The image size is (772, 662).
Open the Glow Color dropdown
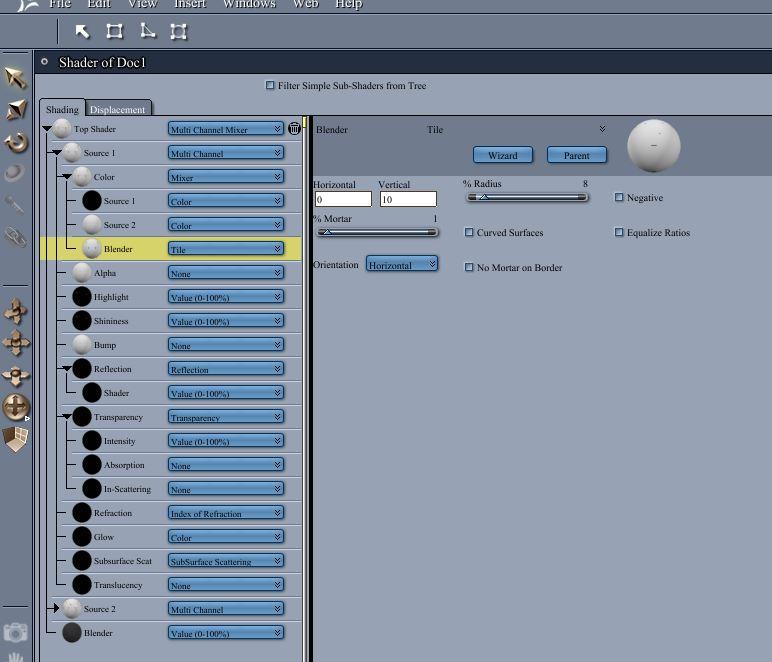point(226,537)
